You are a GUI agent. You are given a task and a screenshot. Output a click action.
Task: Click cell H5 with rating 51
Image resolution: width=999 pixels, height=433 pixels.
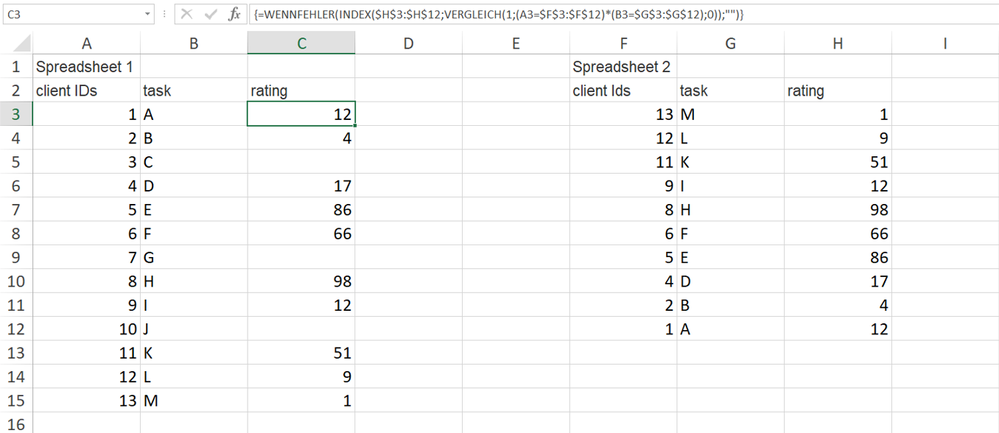[838, 162]
